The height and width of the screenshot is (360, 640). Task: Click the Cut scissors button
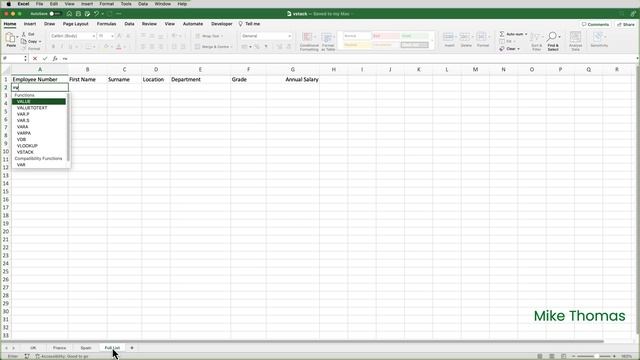pyautogui.click(x=28, y=34)
